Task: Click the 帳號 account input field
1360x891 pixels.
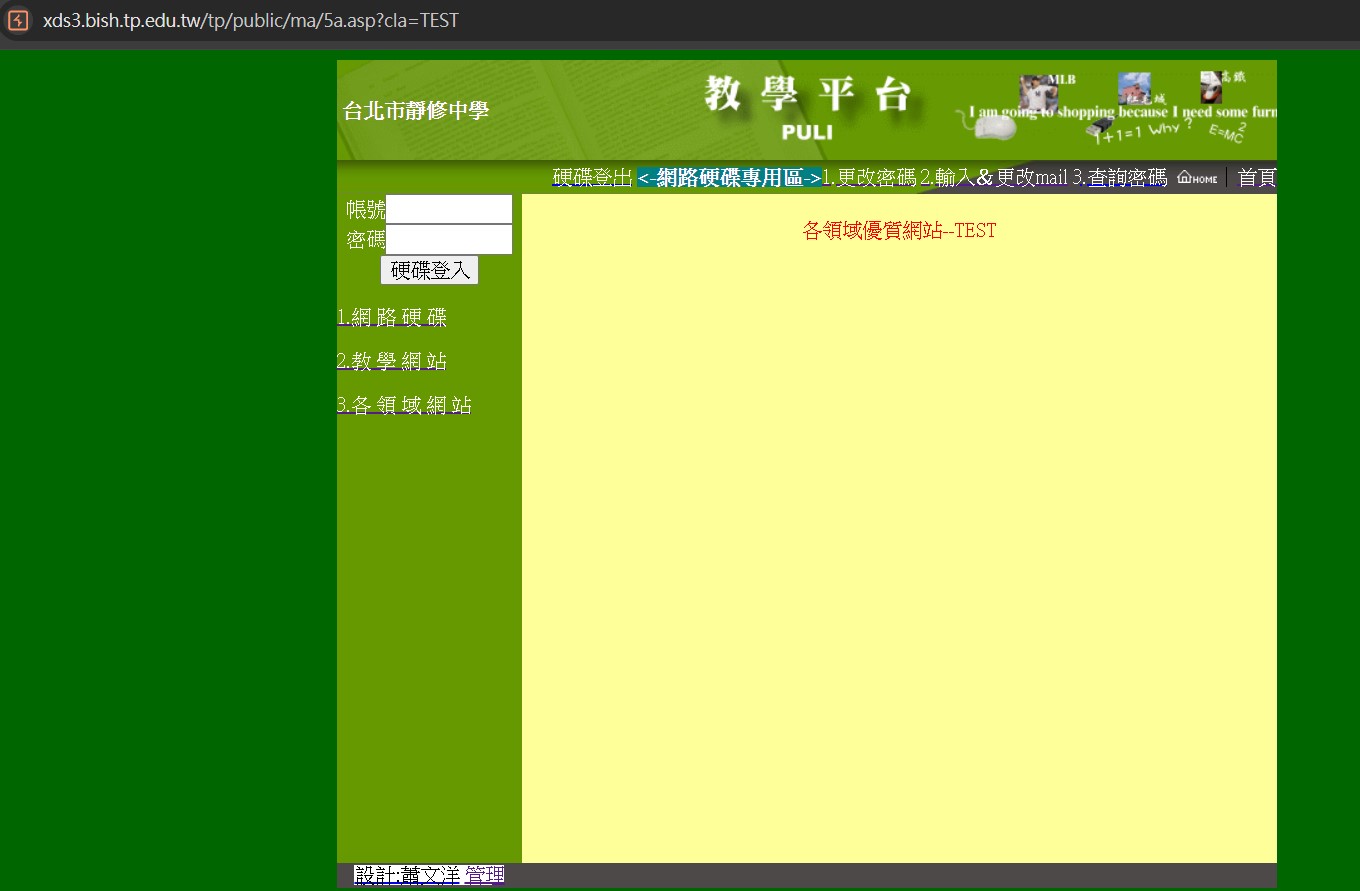Action: pyautogui.click(x=449, y=209)
